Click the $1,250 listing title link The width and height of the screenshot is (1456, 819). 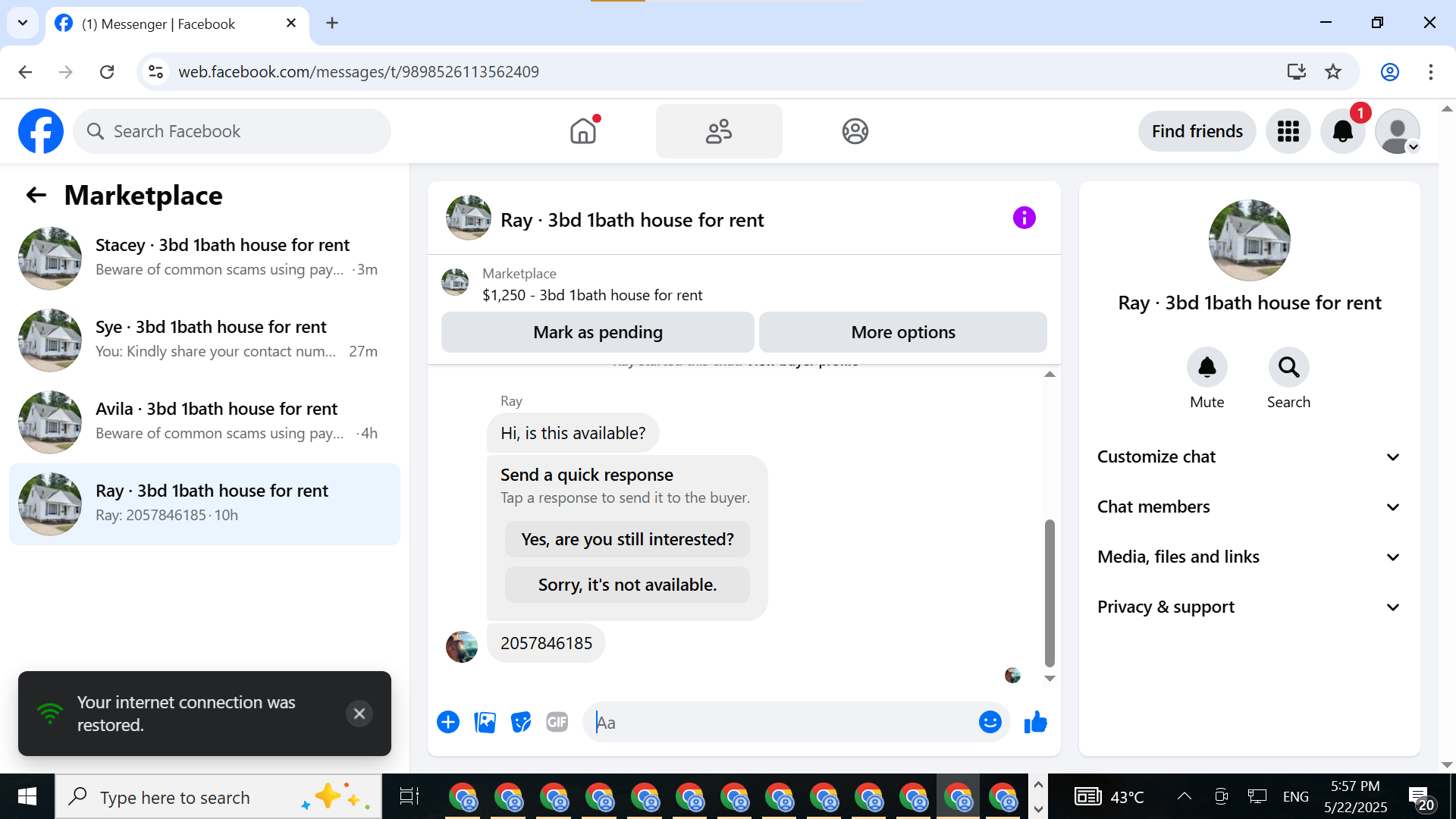[592, 295]
